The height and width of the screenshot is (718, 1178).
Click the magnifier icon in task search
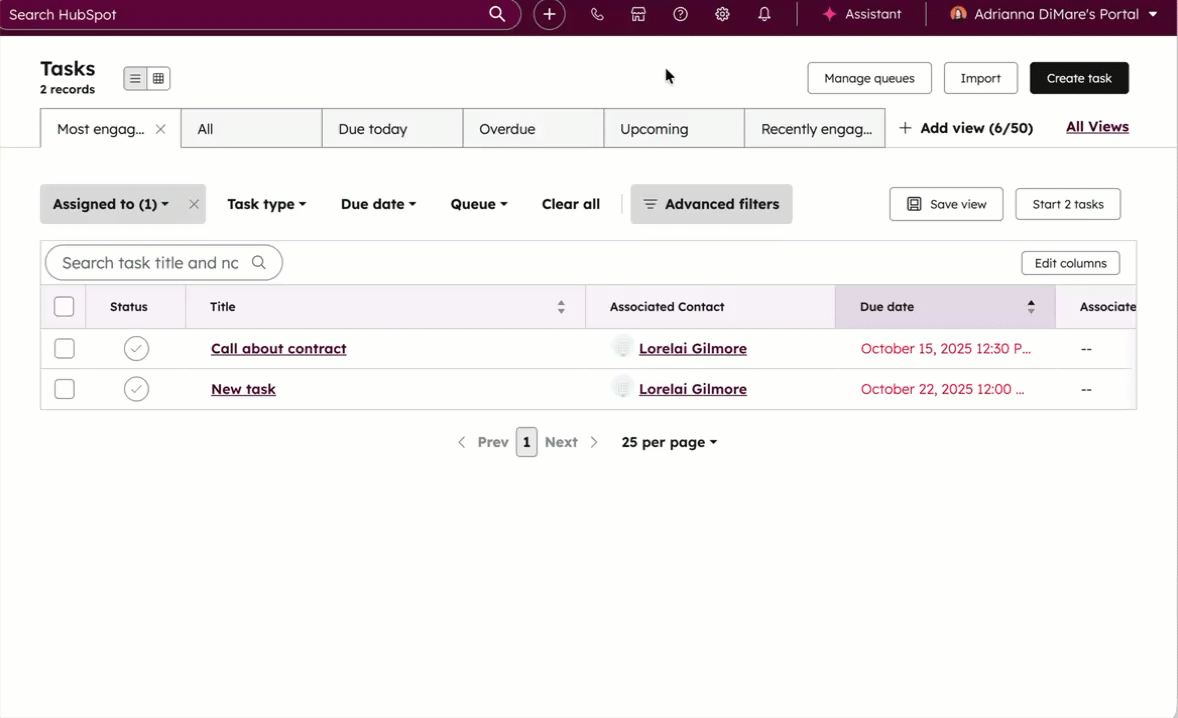click(x=258, y=263)
